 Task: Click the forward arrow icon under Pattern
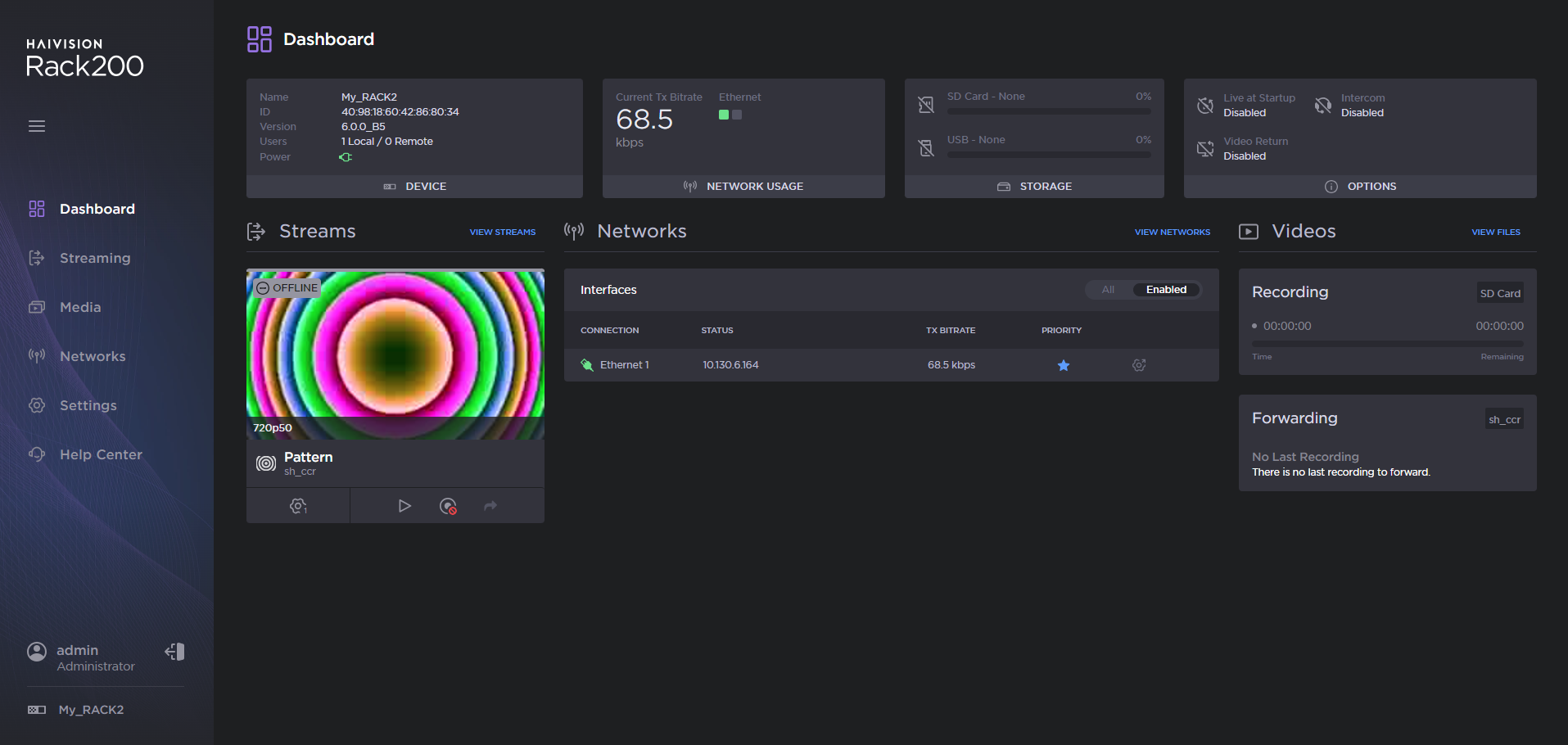tap(490, 506)
